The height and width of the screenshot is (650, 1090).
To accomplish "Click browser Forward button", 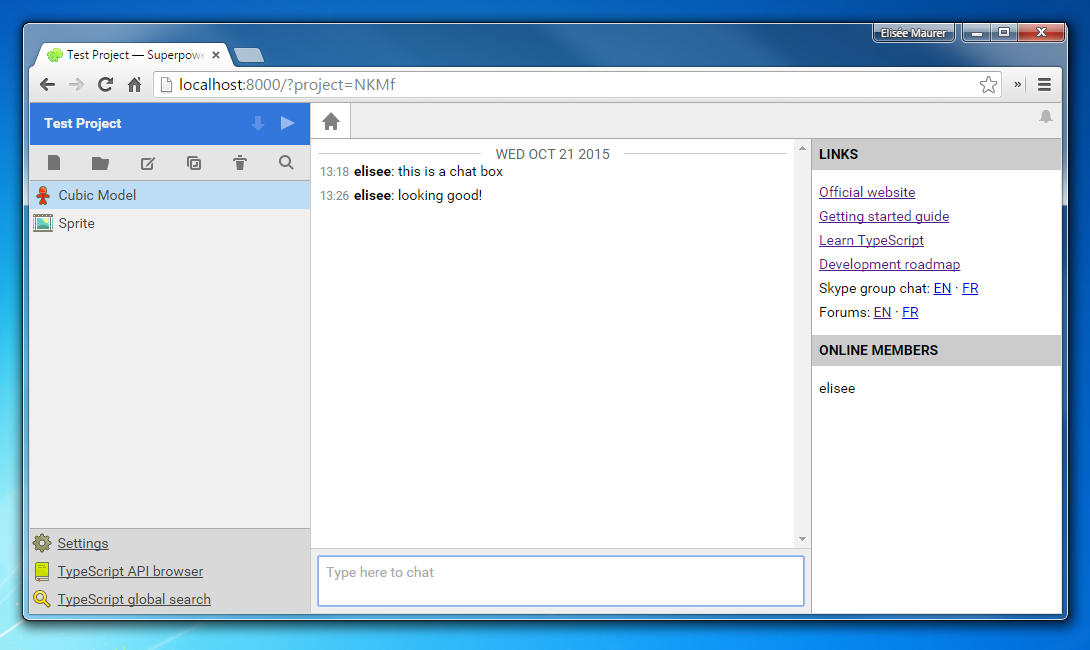I will pos(76,85).
